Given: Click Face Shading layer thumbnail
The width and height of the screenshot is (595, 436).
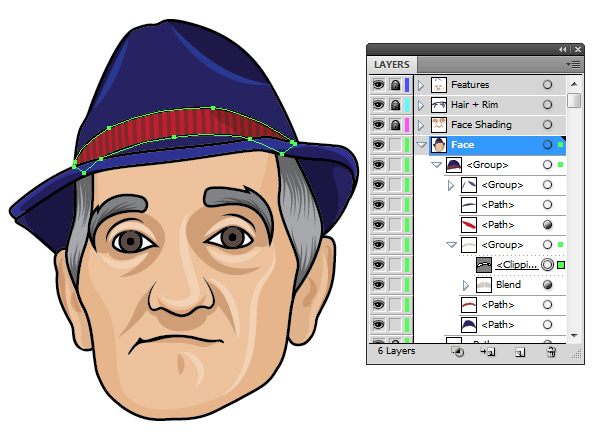Looking at the screenshot, I should [x=438, y=125].
